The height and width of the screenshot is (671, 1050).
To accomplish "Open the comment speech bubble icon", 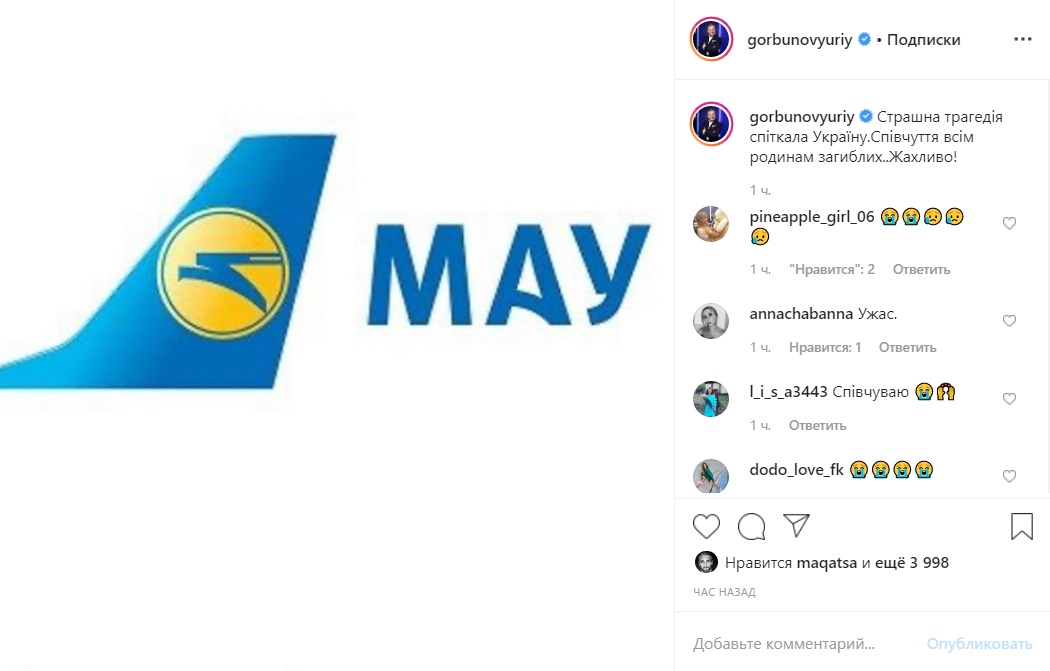I will [751, 526].
